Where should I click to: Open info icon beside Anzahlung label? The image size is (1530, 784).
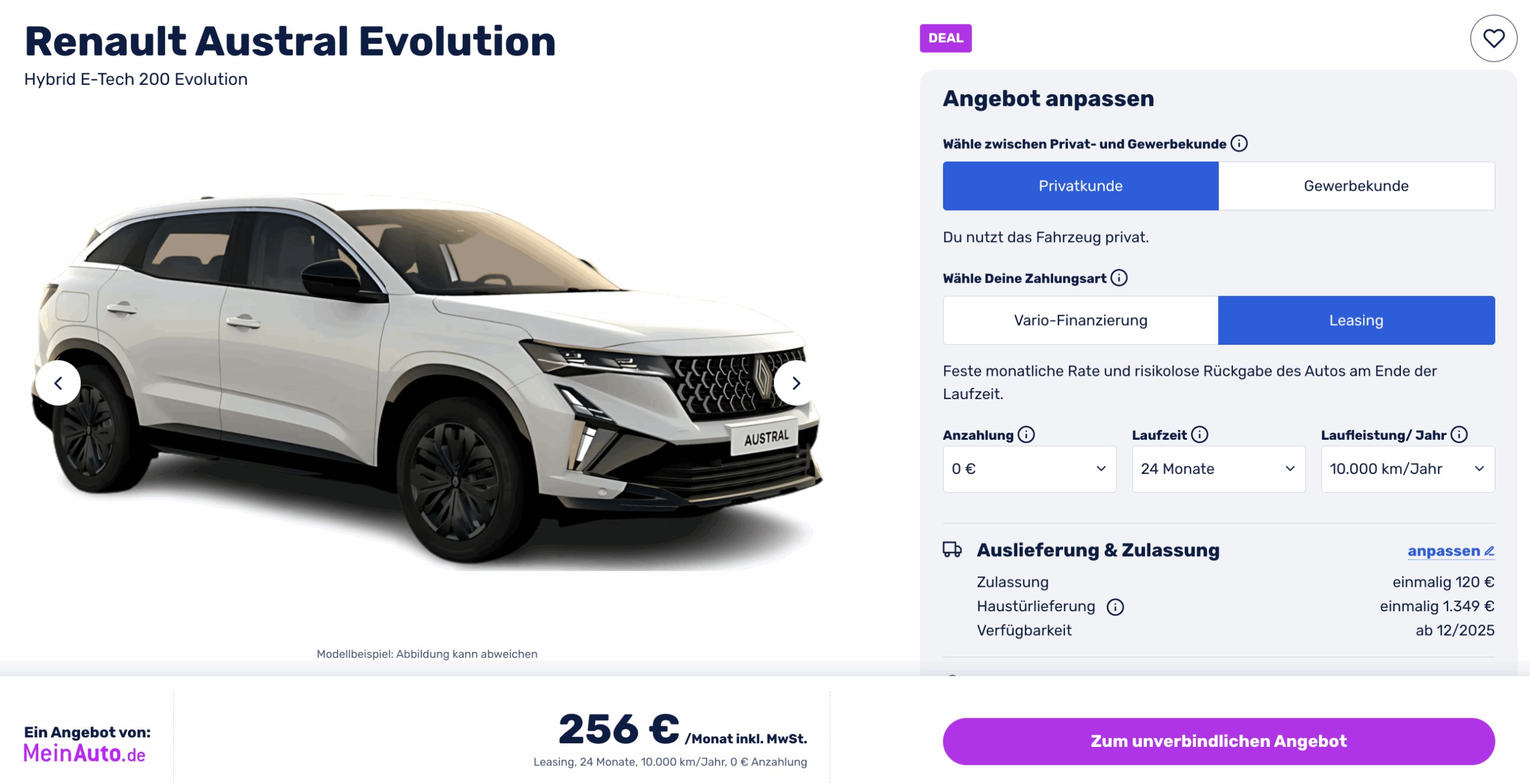tap(1026, 434)
